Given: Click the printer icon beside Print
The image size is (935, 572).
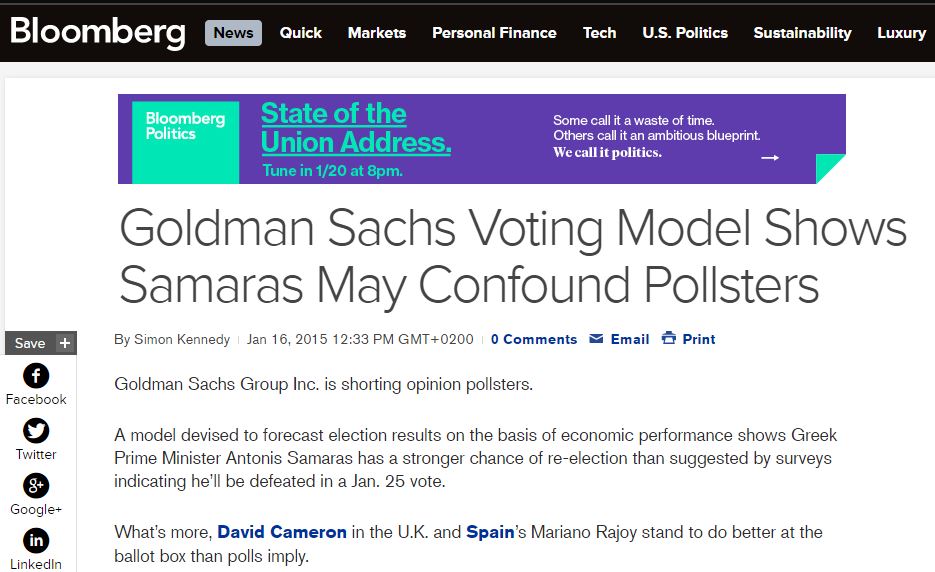Looking at the screenshot, I should click(669, 339).
